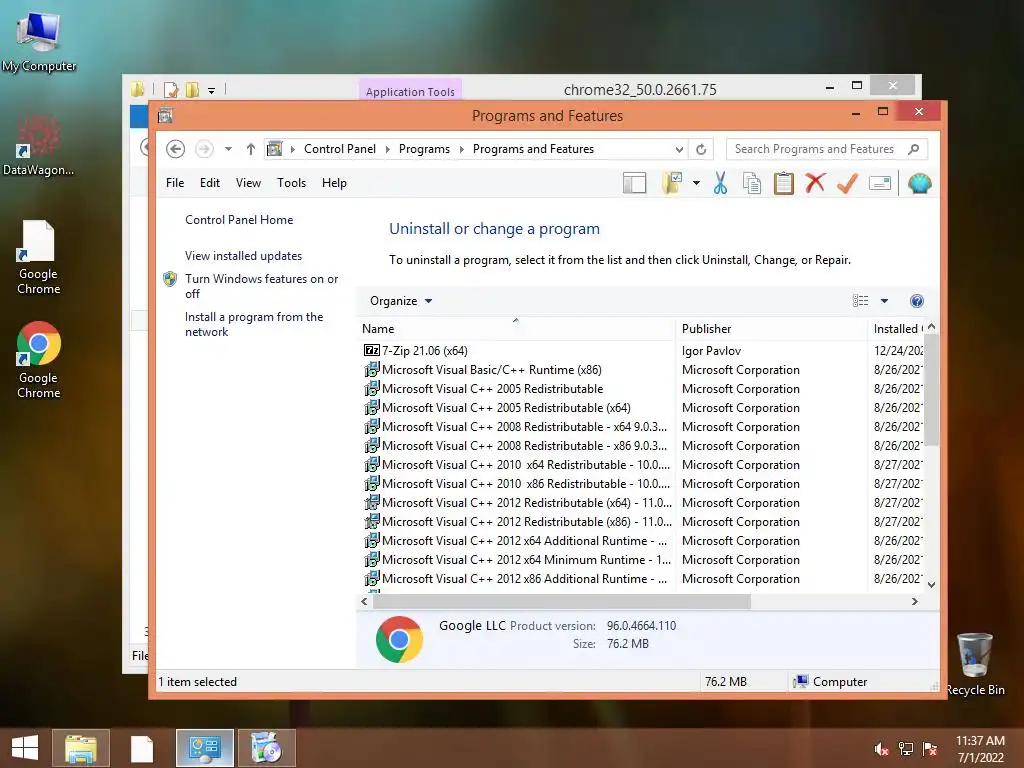Screen dimensions: 1024x768
Task: Expand the chevron after Programs breadcrumb
Action: 461,150
